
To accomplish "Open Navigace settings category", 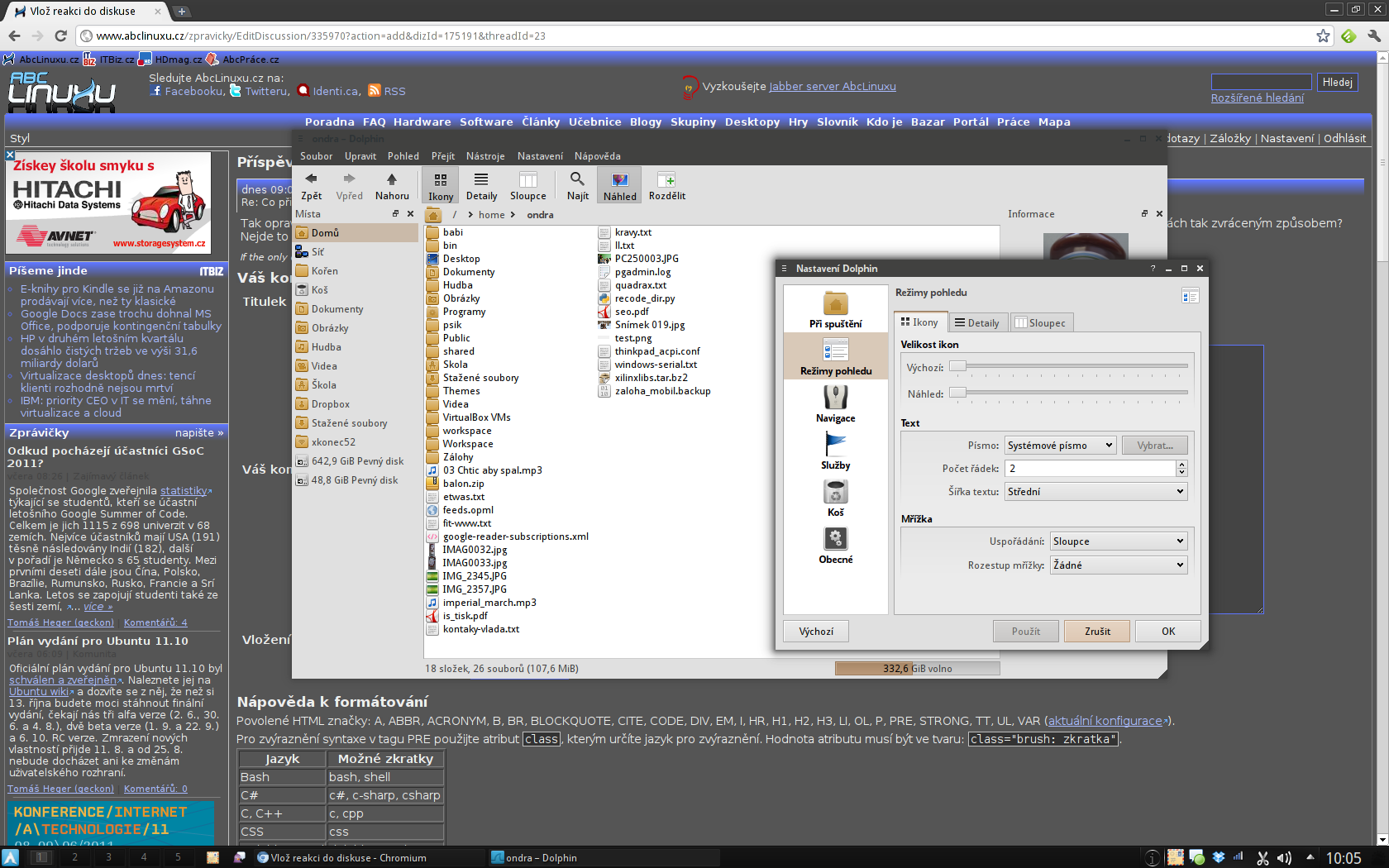I will click(835, 404).
